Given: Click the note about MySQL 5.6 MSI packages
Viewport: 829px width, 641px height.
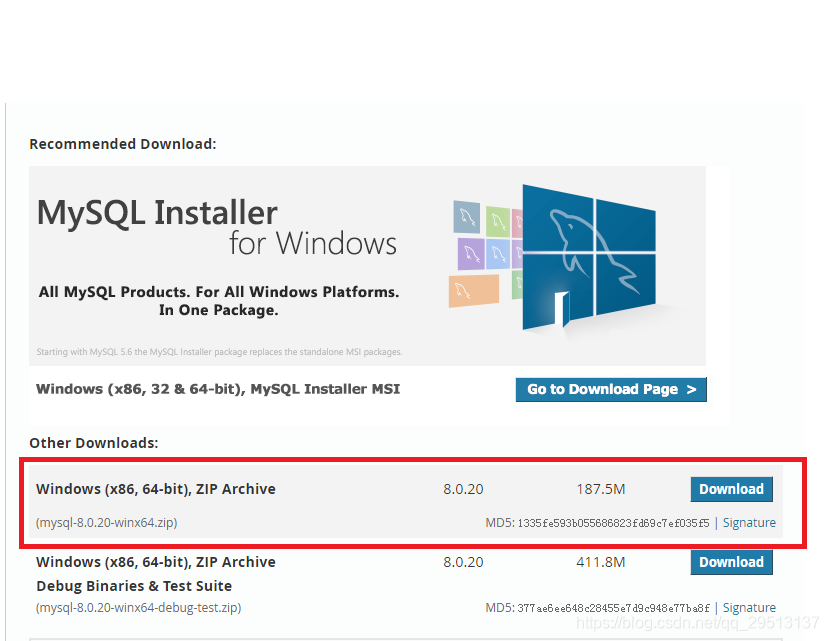Looking at the screenshot, I should [x=219, y=352].
